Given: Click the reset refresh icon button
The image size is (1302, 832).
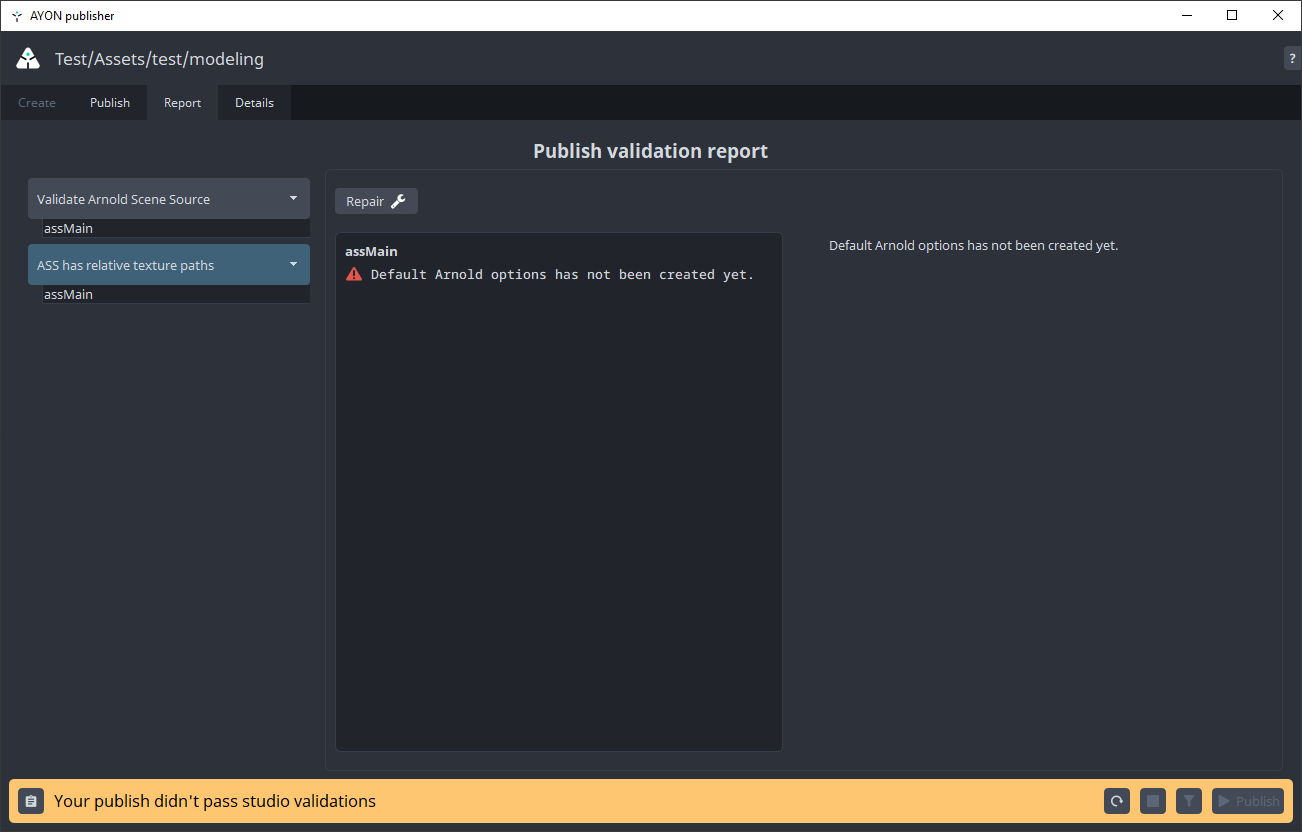Looking at the screenshot, I should pos(1117,801).
